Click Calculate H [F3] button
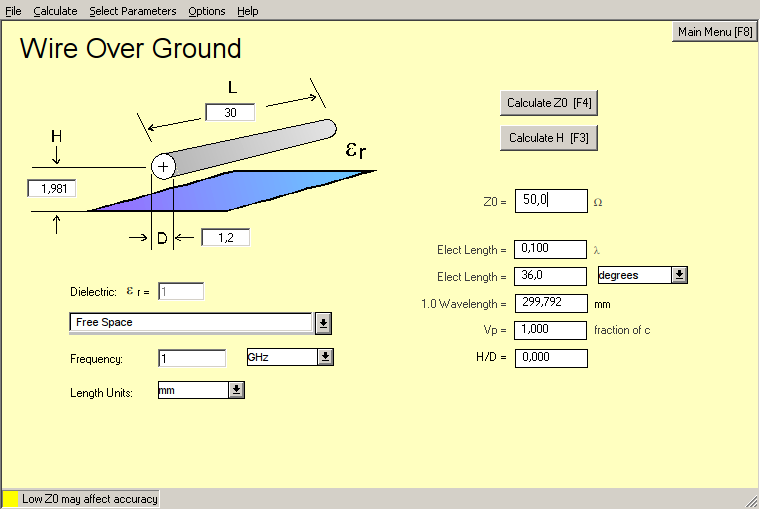Screen dimensions: 760x510 [x=549, y=138]
